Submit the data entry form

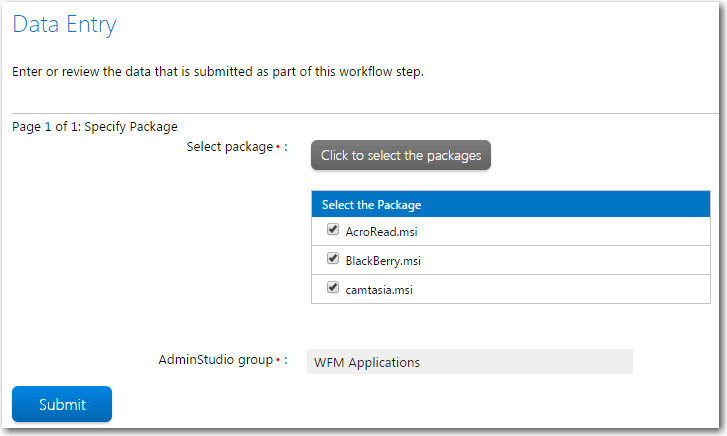(x=62, y=404)
